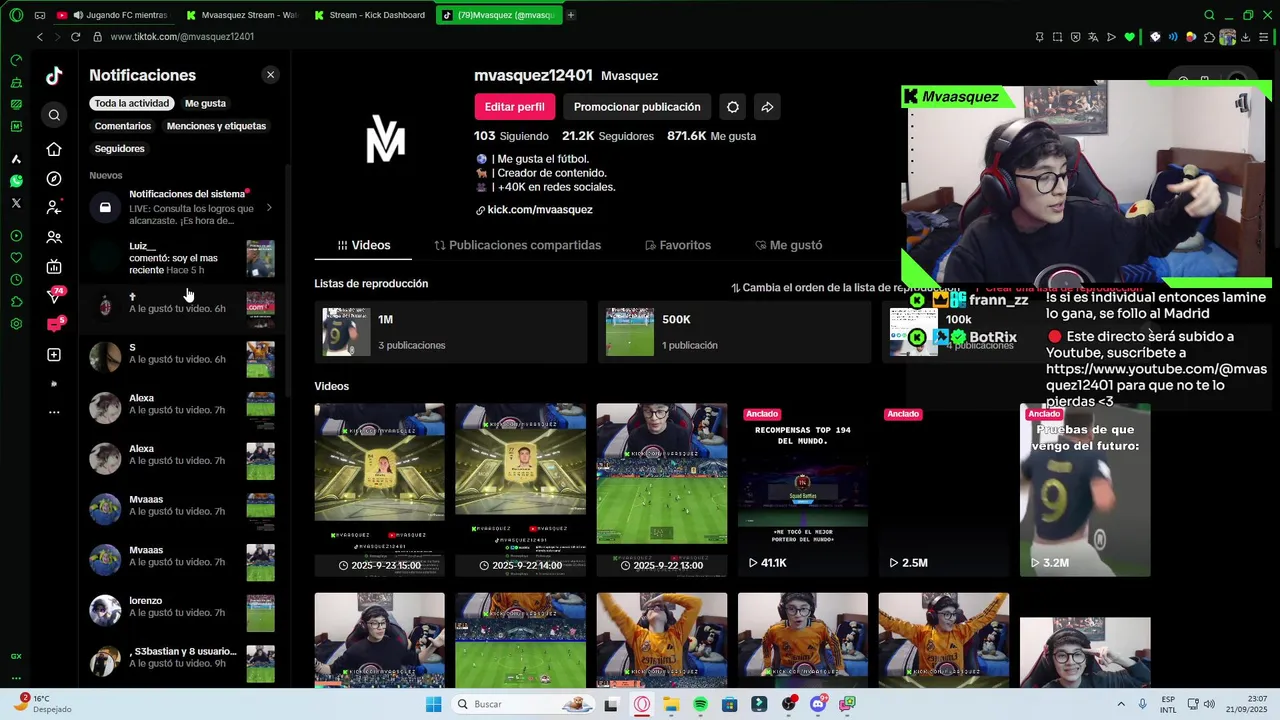The image size is (1280, 720).
Task: Click the browser address bar URL
Action: (182, 37)
